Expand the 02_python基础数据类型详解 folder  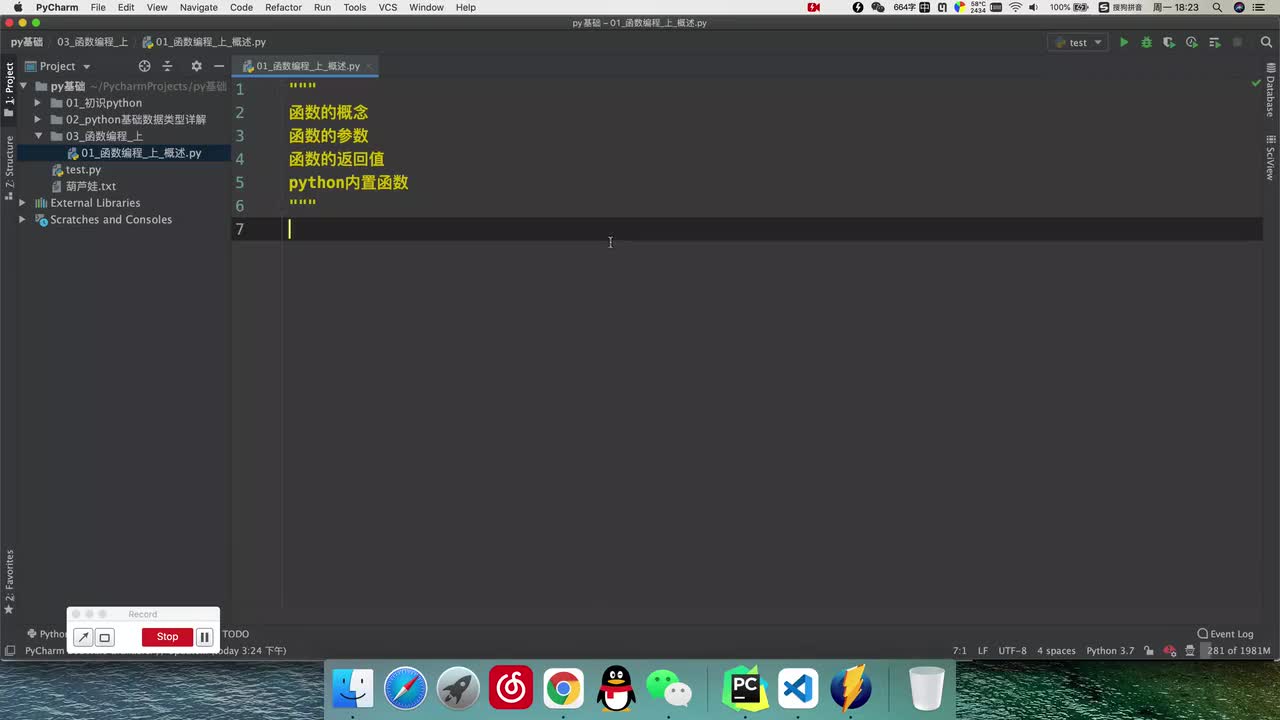tap(38, 119)
